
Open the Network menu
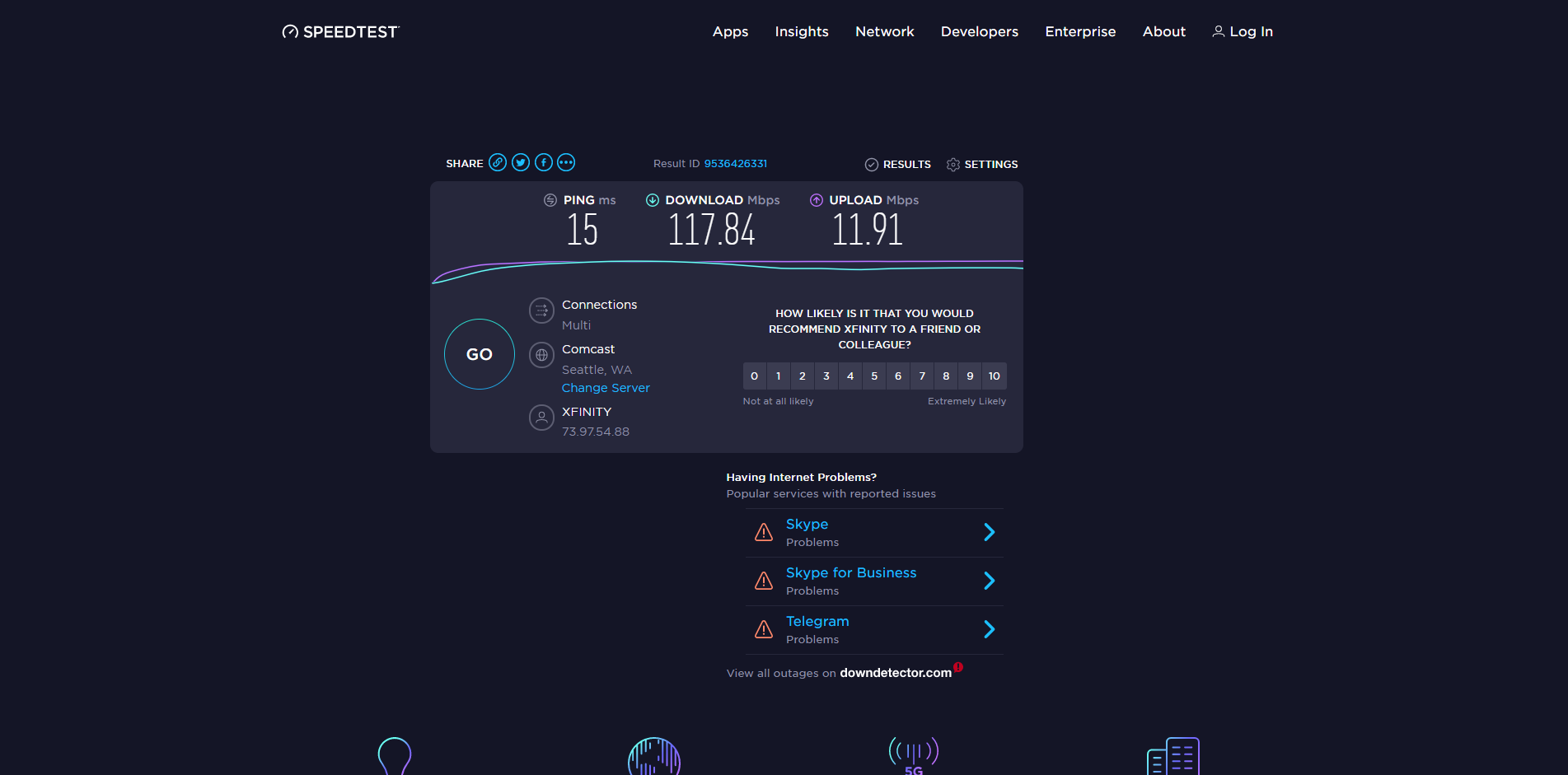pos(885,31)
